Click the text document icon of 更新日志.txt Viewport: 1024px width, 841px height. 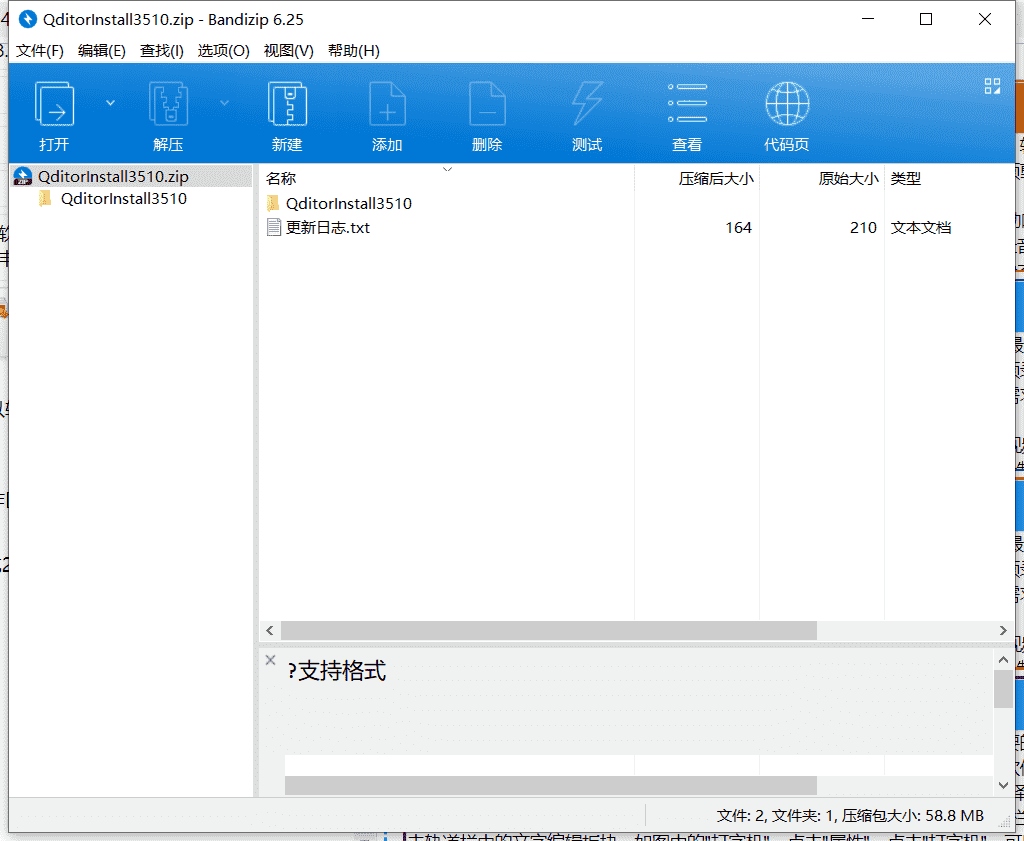[x=274, y=227]
